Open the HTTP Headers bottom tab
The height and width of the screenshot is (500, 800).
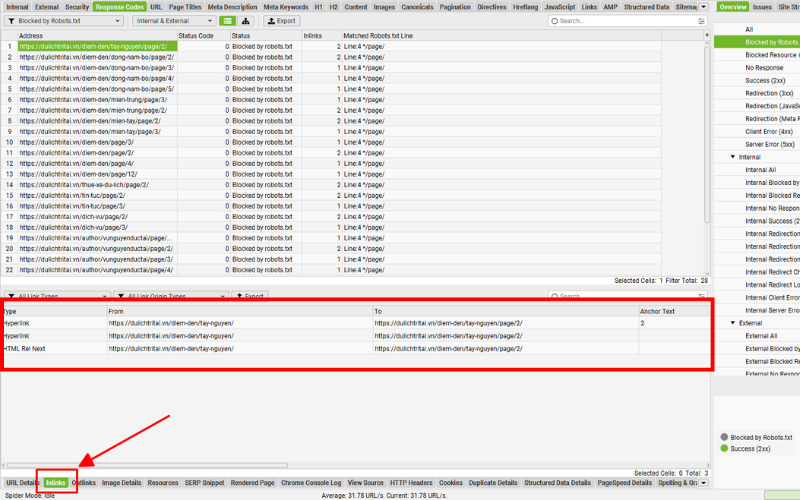tap(411, 483)
